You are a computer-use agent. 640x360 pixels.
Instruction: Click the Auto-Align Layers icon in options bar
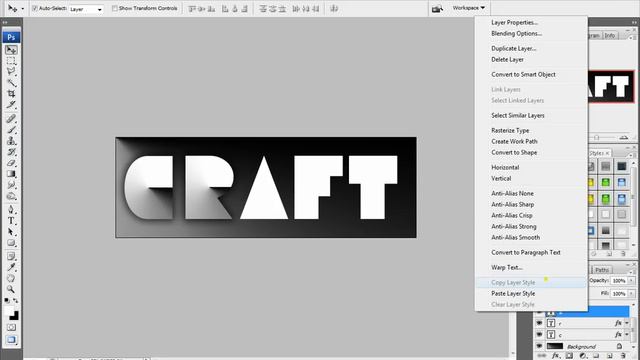334,8
